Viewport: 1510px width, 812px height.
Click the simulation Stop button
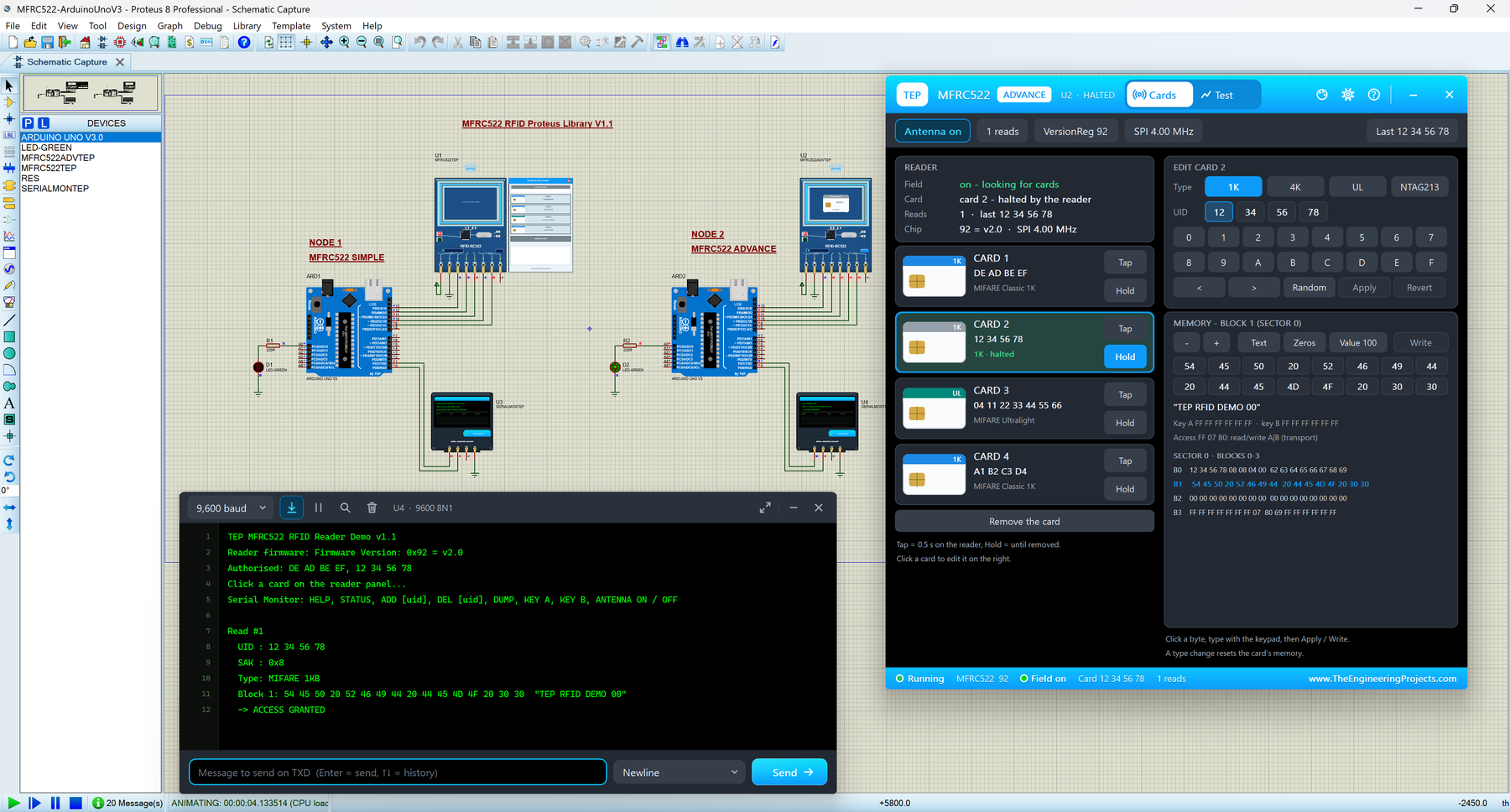click(75, 803)
